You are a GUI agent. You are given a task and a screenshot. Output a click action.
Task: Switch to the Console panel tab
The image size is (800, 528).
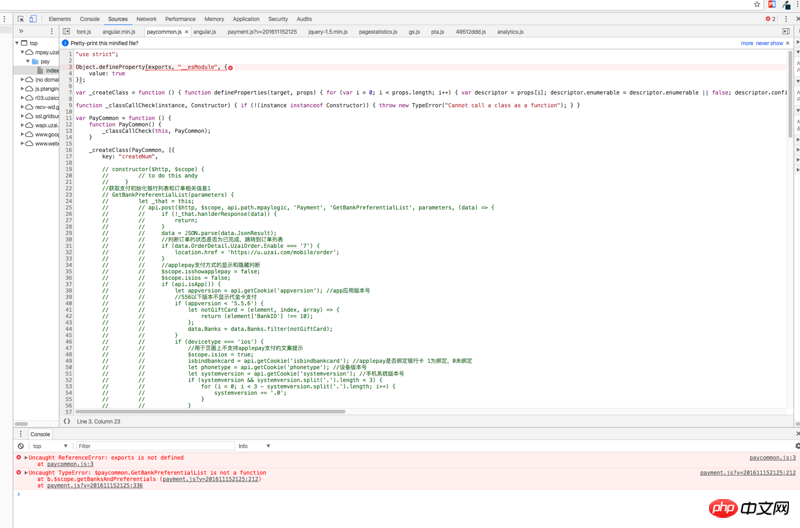pos(90,19)
